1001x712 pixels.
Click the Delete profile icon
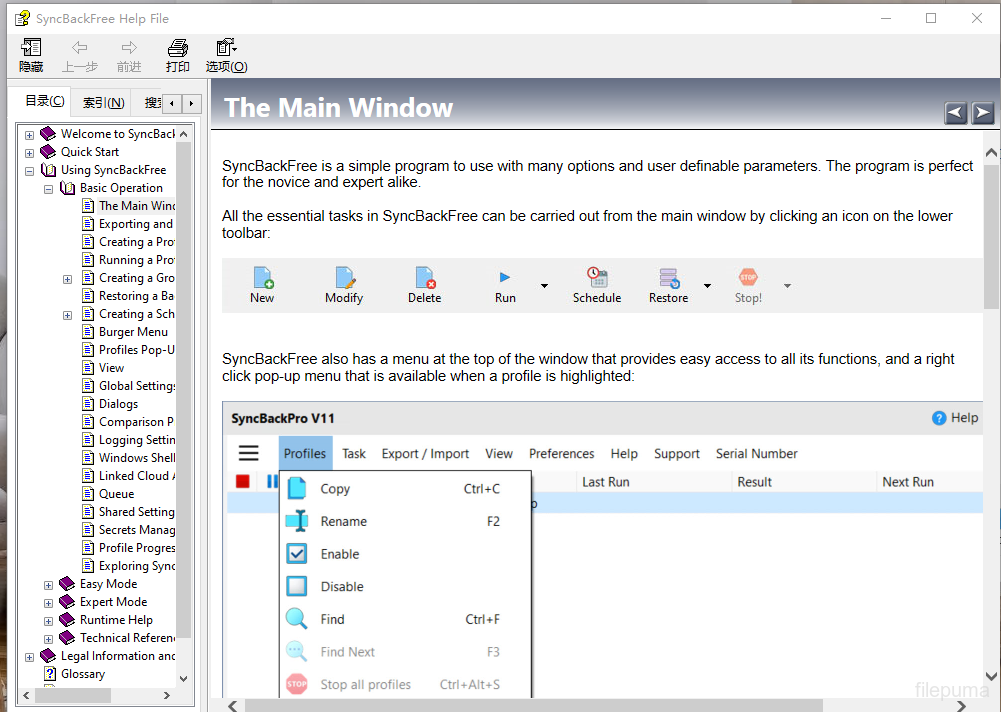click(x=425, y=278)
